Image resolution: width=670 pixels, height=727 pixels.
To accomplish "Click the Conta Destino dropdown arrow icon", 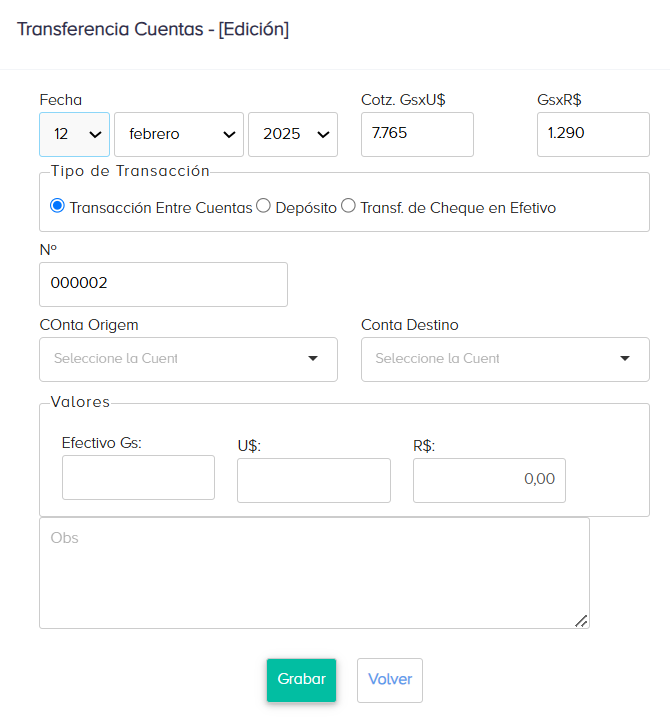I will [625, 359].
